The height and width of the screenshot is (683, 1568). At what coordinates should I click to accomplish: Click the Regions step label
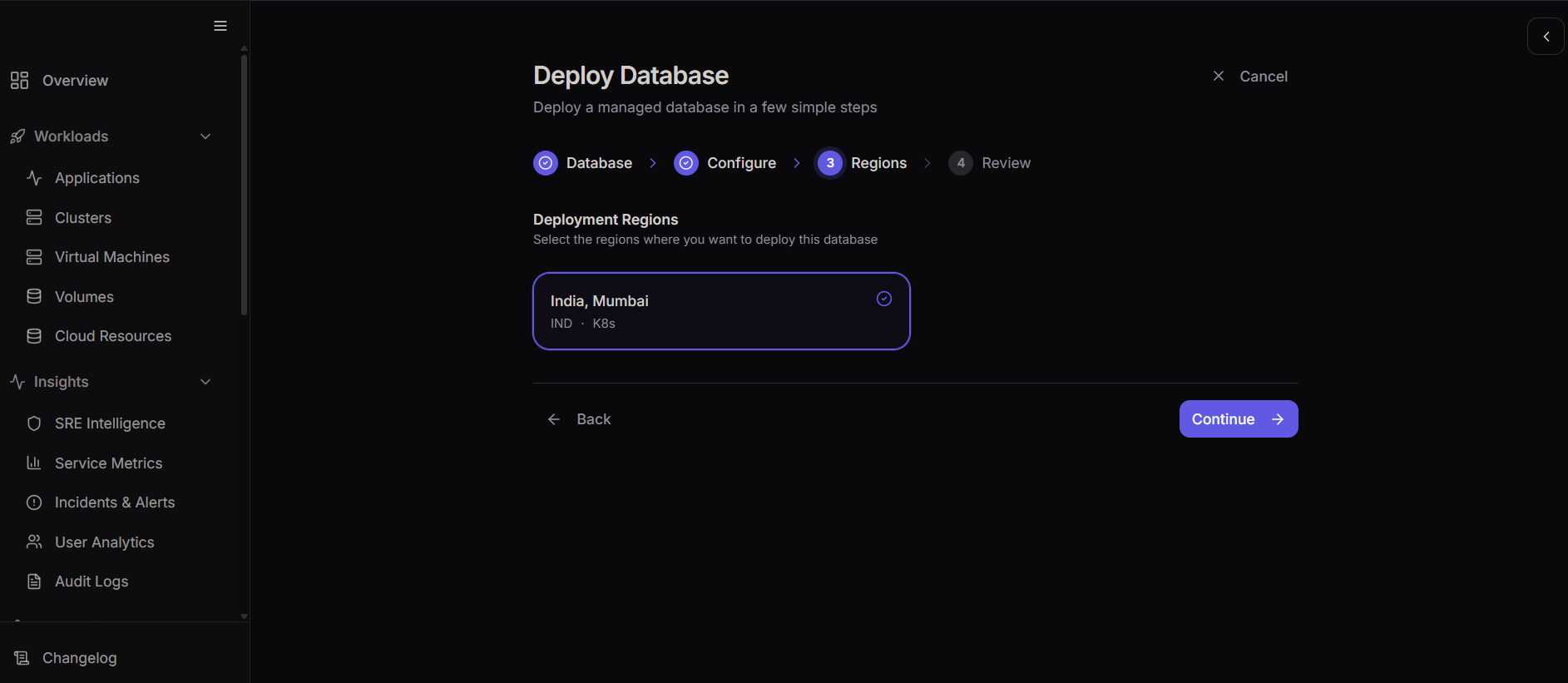[x=878, y=163]
